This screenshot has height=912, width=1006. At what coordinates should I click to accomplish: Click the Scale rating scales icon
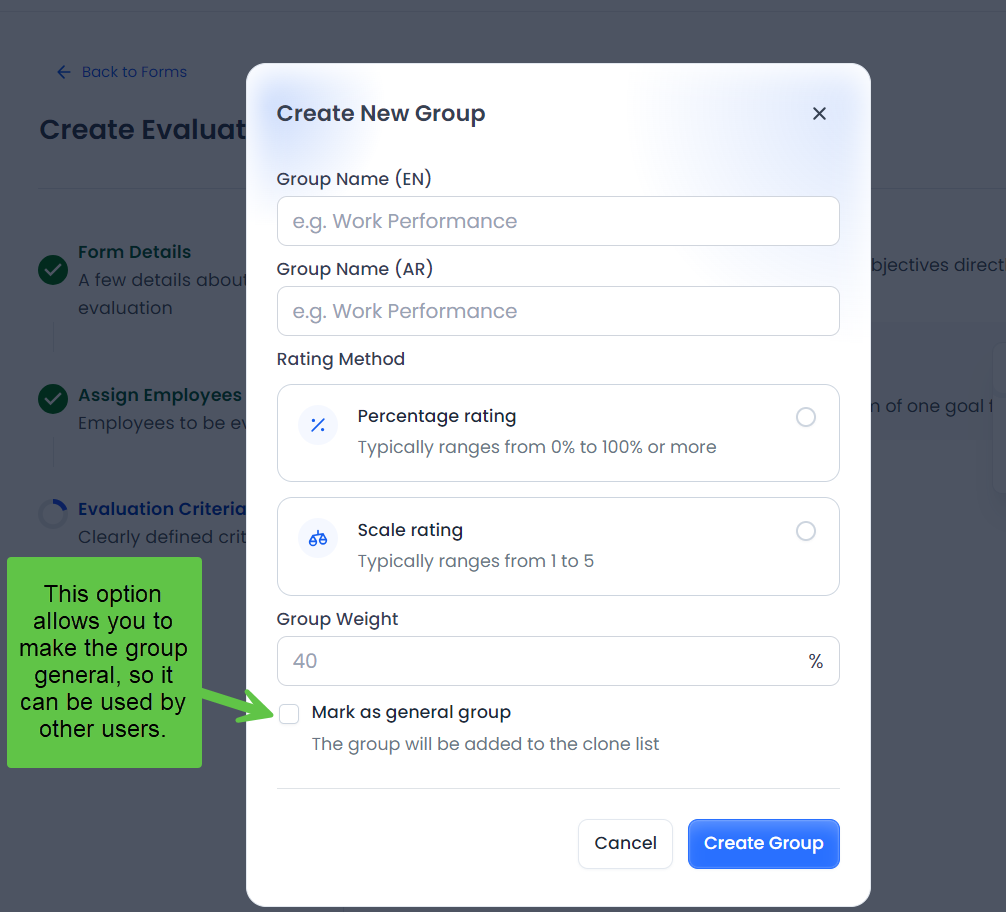tap(319, 538)
